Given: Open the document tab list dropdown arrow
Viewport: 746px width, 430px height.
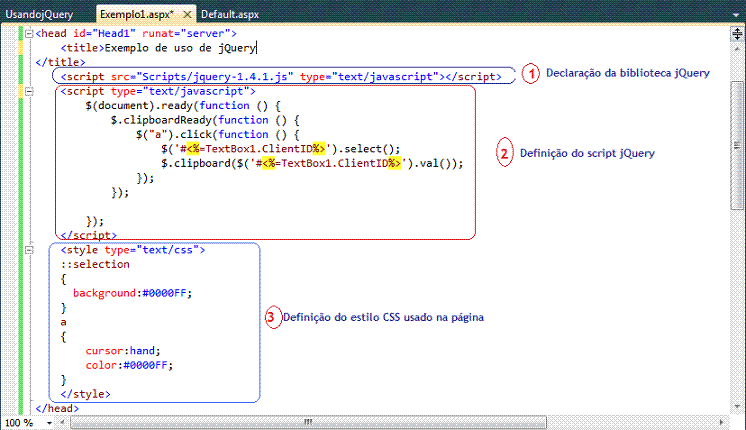Looking at the screenshot, I should (737, 15).
